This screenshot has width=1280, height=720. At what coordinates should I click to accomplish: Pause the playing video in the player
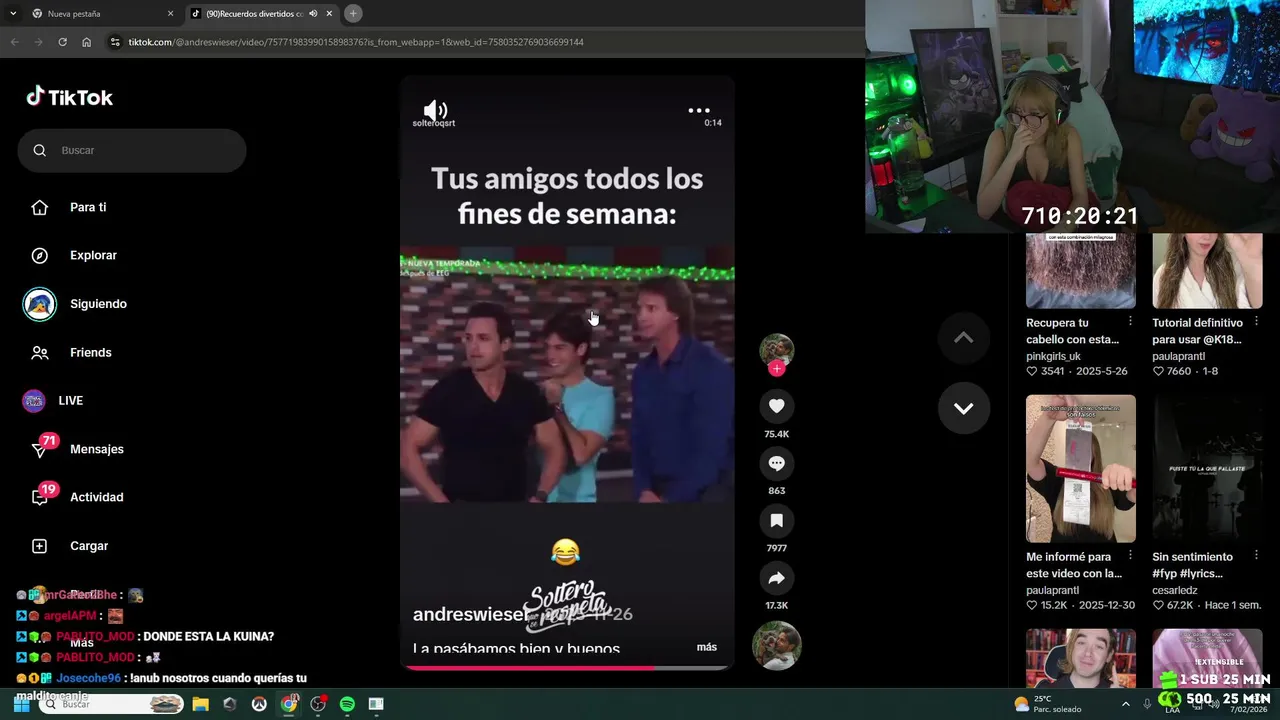[x=567, y=375]
